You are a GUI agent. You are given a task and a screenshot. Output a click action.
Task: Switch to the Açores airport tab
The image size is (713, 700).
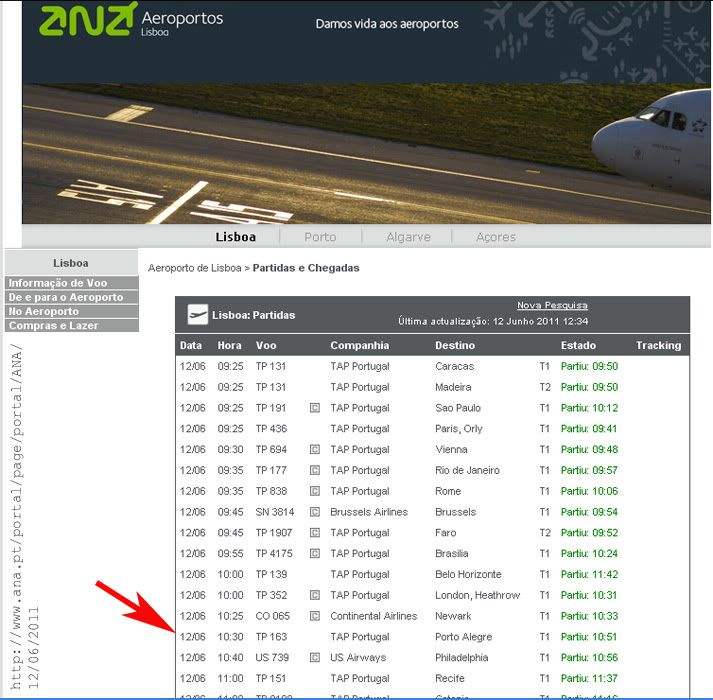[496, 237]
